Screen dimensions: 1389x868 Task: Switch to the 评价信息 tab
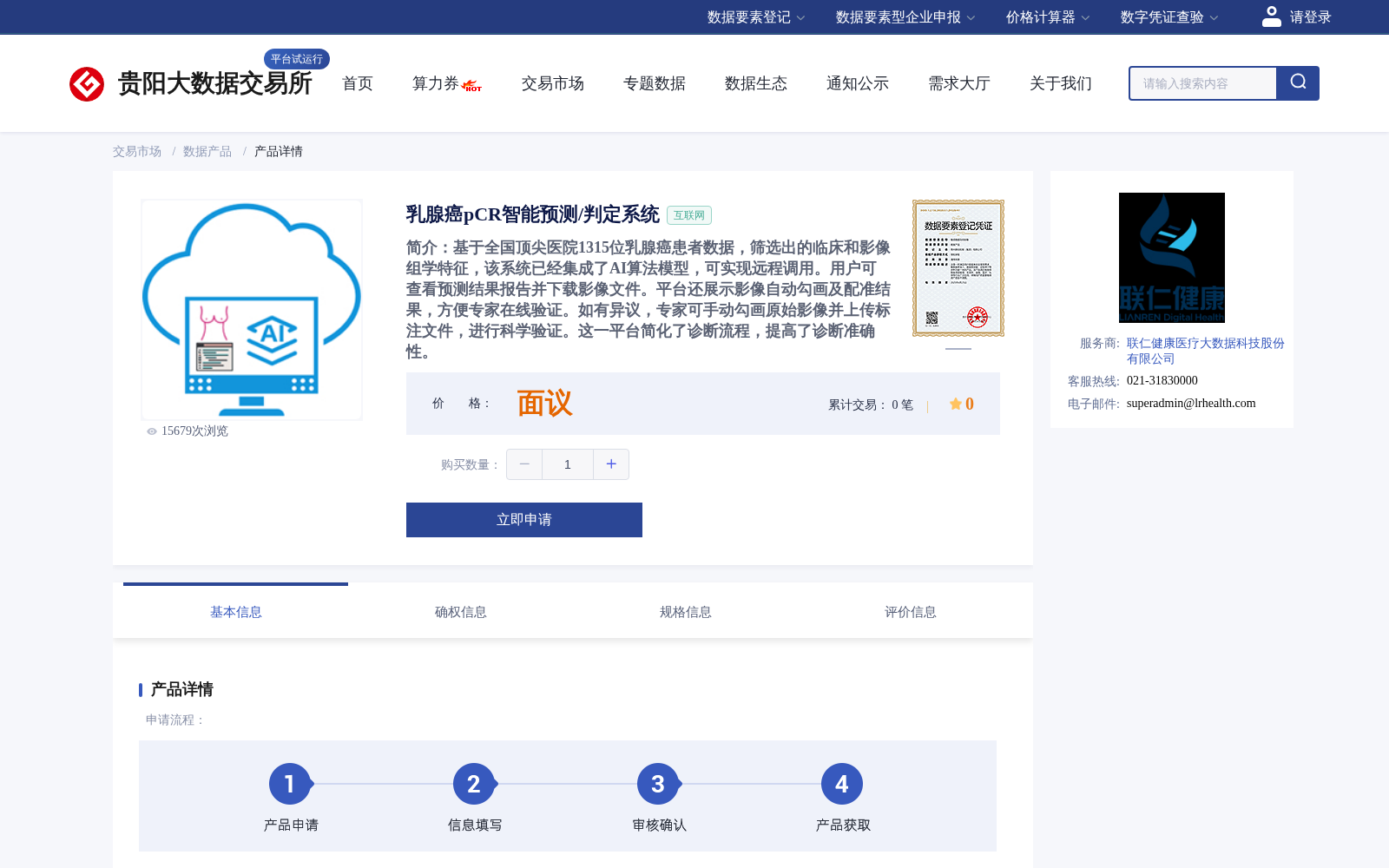click(x=910, y=612)
